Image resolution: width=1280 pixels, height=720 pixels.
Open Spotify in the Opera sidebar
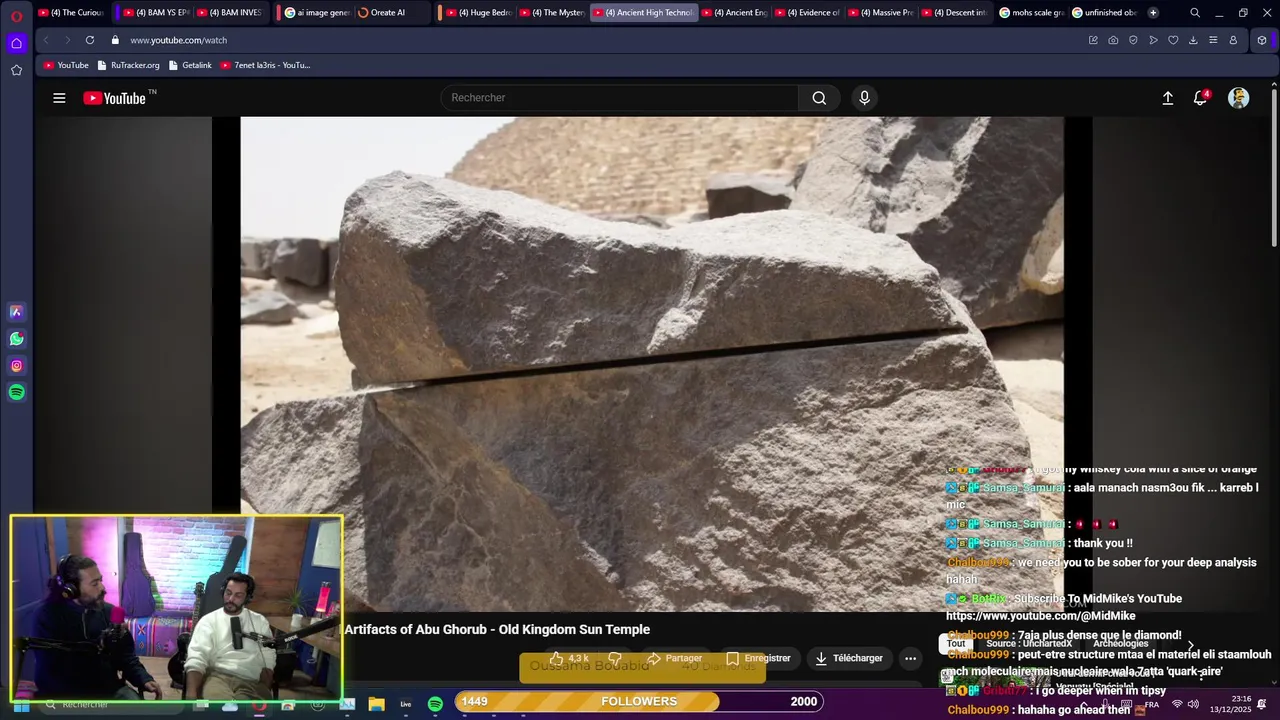pos(16,393)
